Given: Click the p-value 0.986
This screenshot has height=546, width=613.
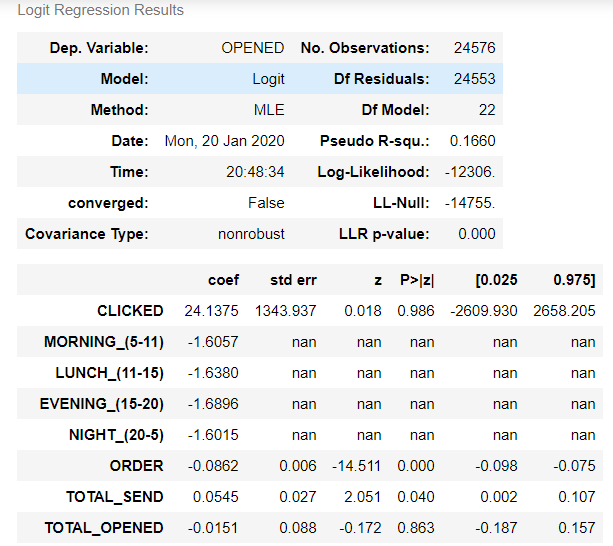Looking at the screenshot, I should coord(416,311).
